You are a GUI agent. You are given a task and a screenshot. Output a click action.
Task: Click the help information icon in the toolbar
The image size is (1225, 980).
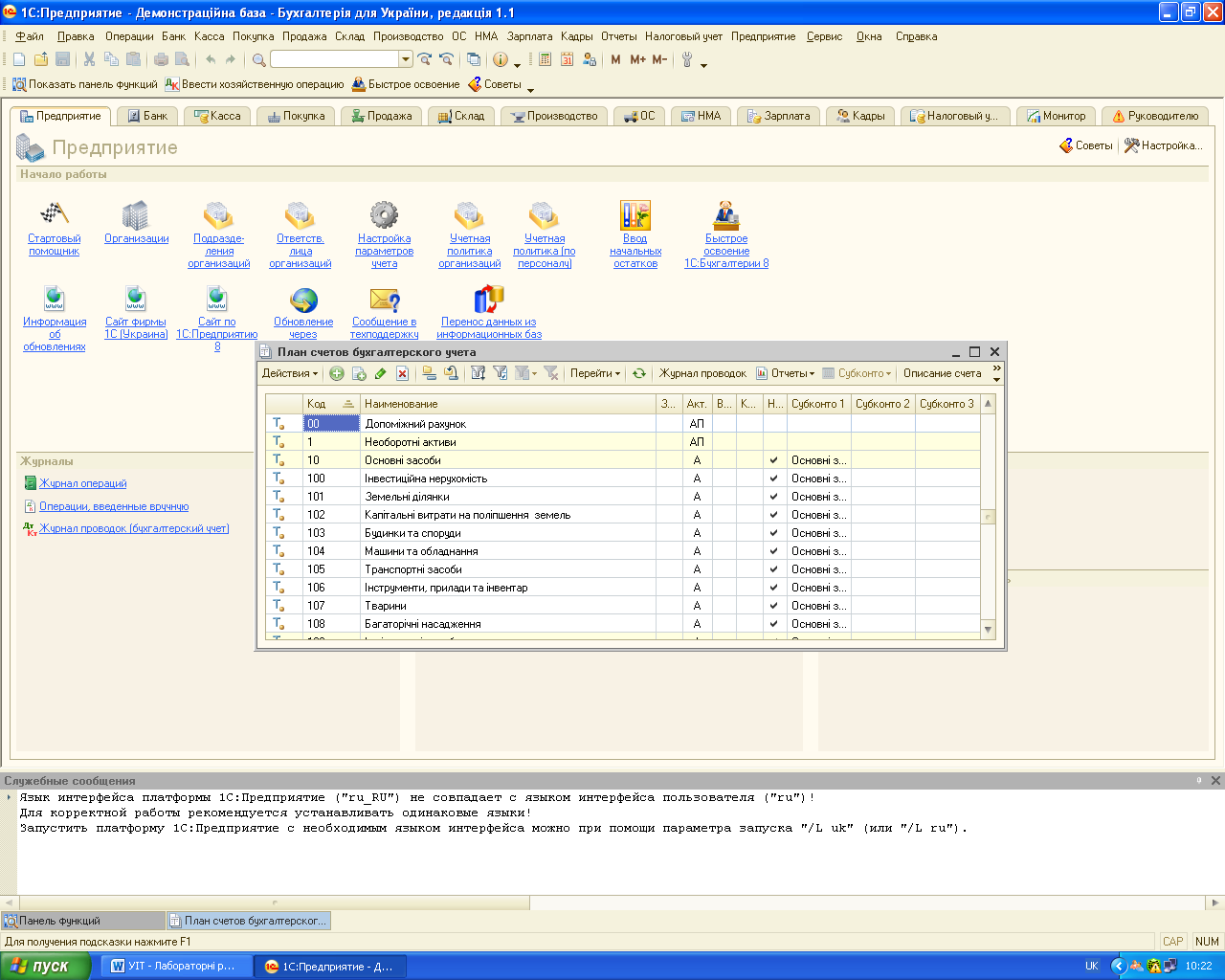click(501, 59)
